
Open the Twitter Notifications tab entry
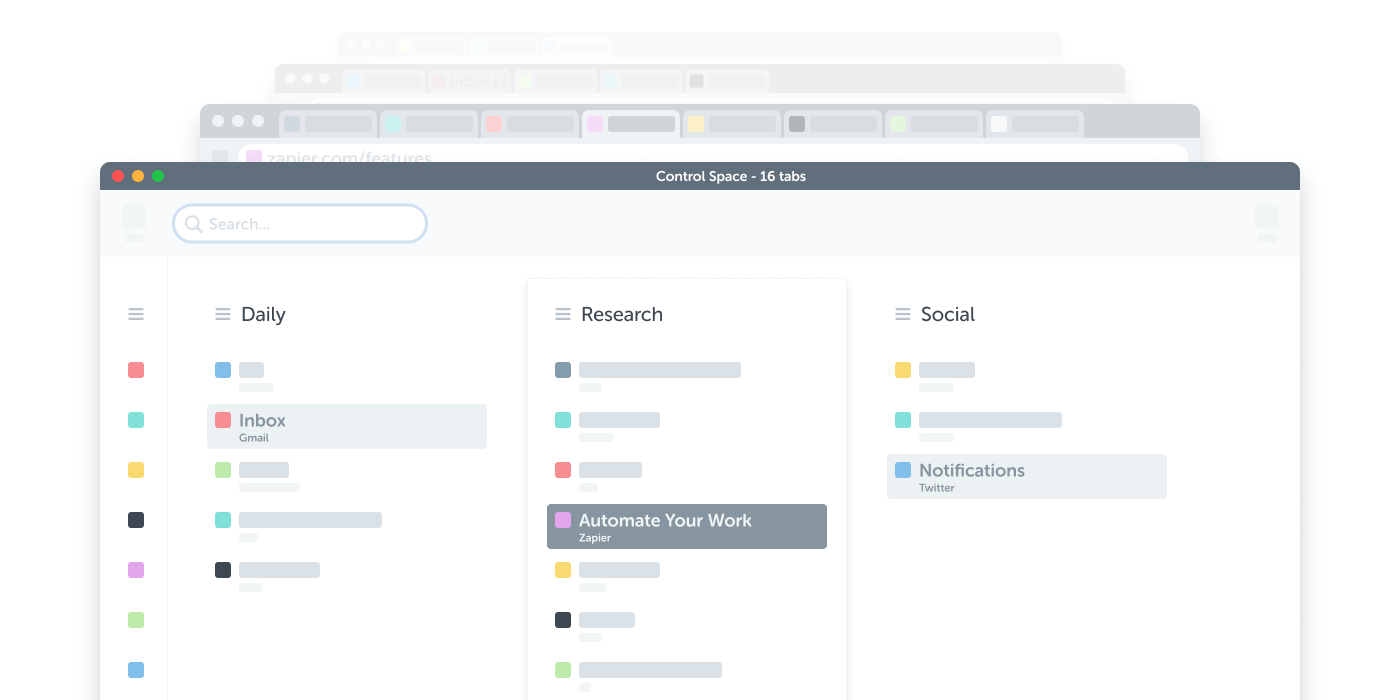point(1026,477)
